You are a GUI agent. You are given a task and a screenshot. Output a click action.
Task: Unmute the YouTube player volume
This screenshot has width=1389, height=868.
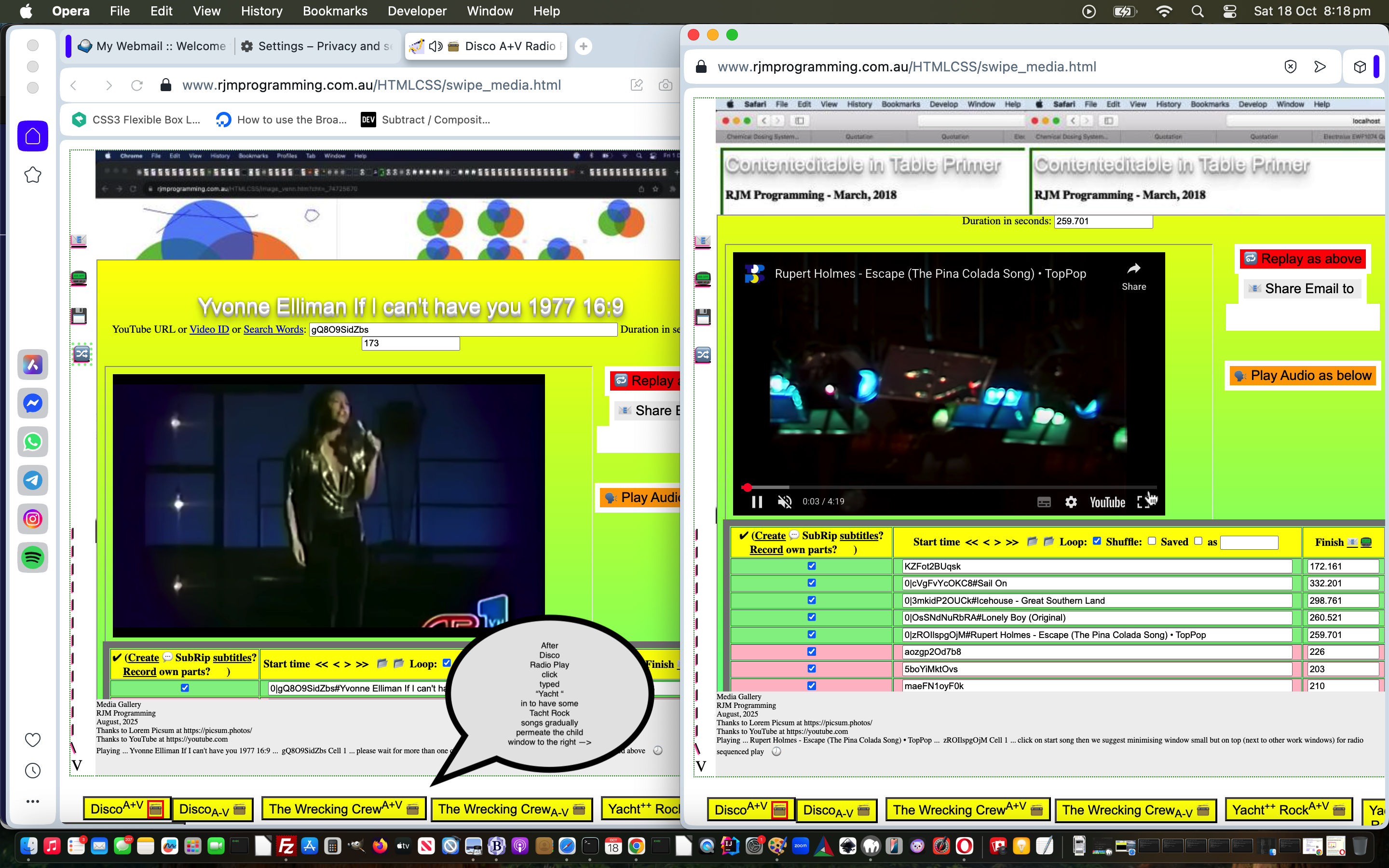785,502
